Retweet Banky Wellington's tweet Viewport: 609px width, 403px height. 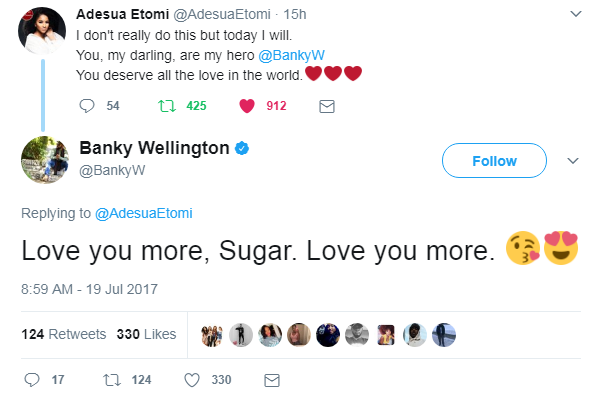tap(111, 380)
